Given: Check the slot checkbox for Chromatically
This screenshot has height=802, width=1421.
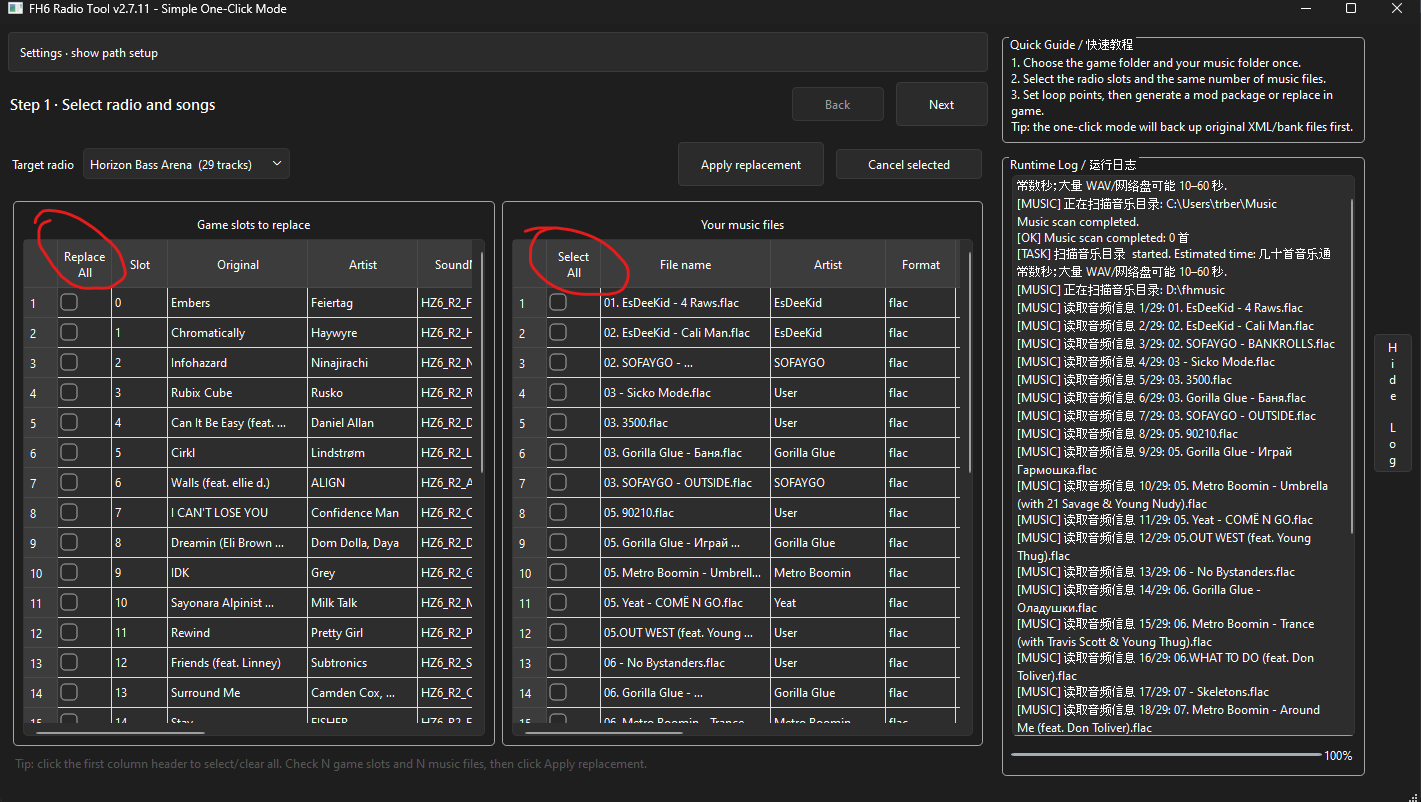Looking at the screenshot, I should coord(69,332).
